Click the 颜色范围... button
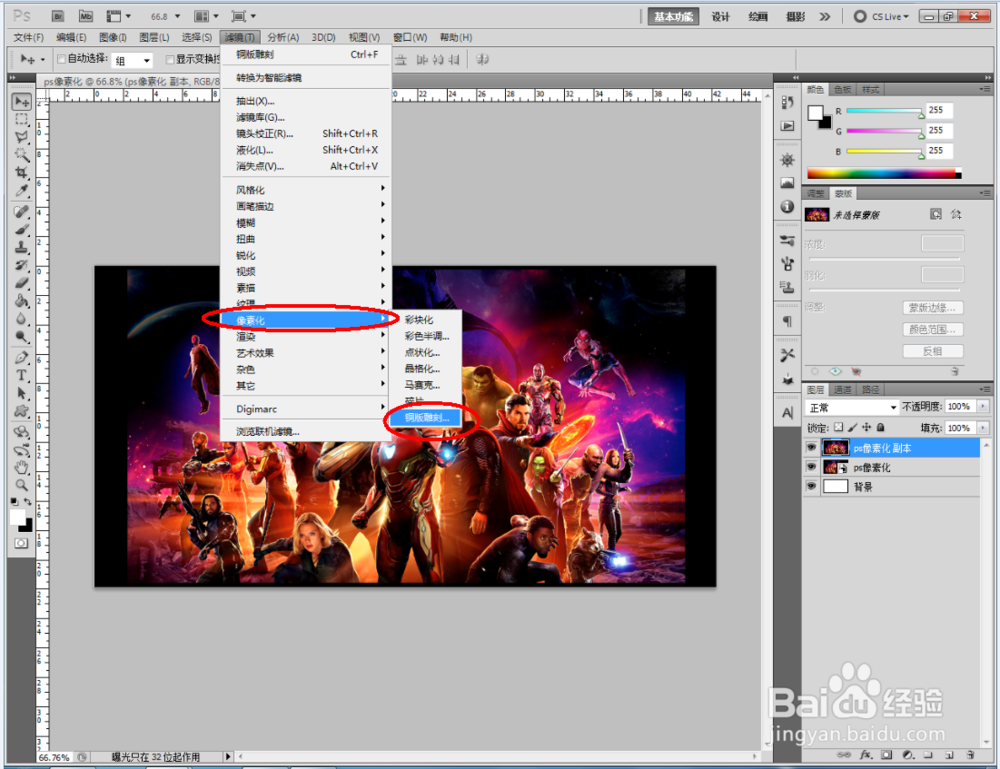The width and height of the screenshot is (1000, 769). 933,330
